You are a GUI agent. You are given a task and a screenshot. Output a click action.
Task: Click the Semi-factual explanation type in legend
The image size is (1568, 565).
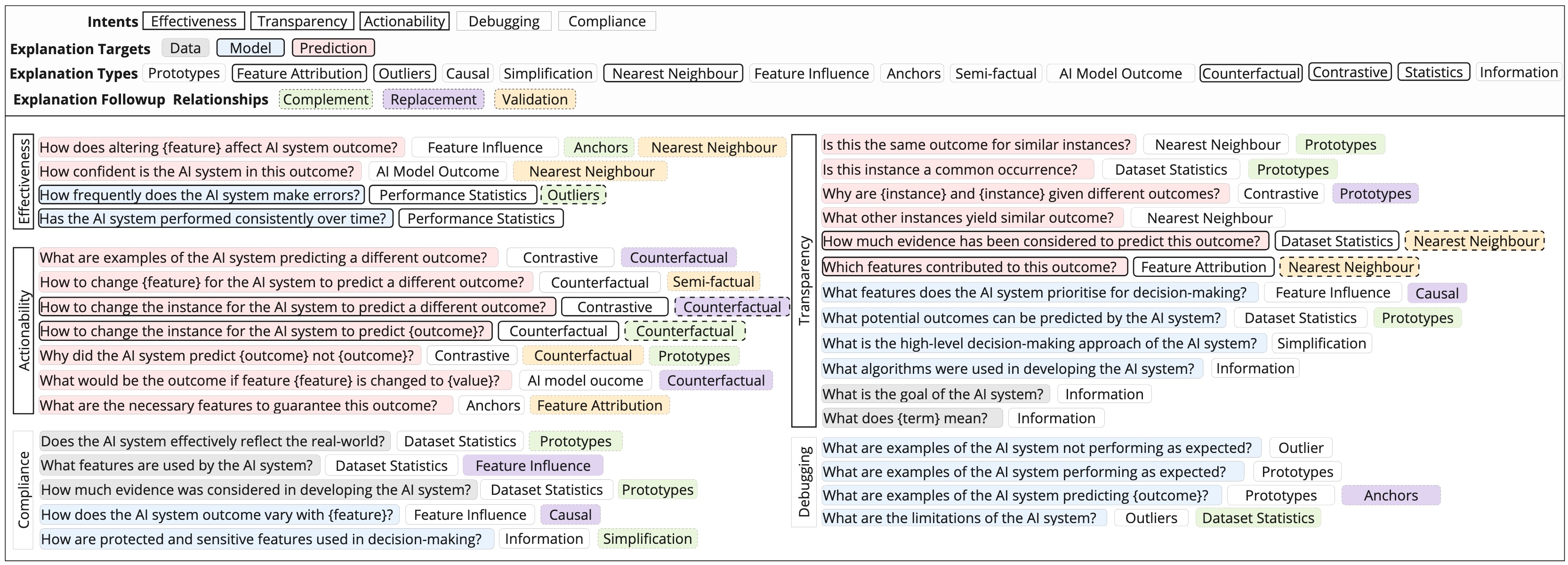tap(995, 73)
